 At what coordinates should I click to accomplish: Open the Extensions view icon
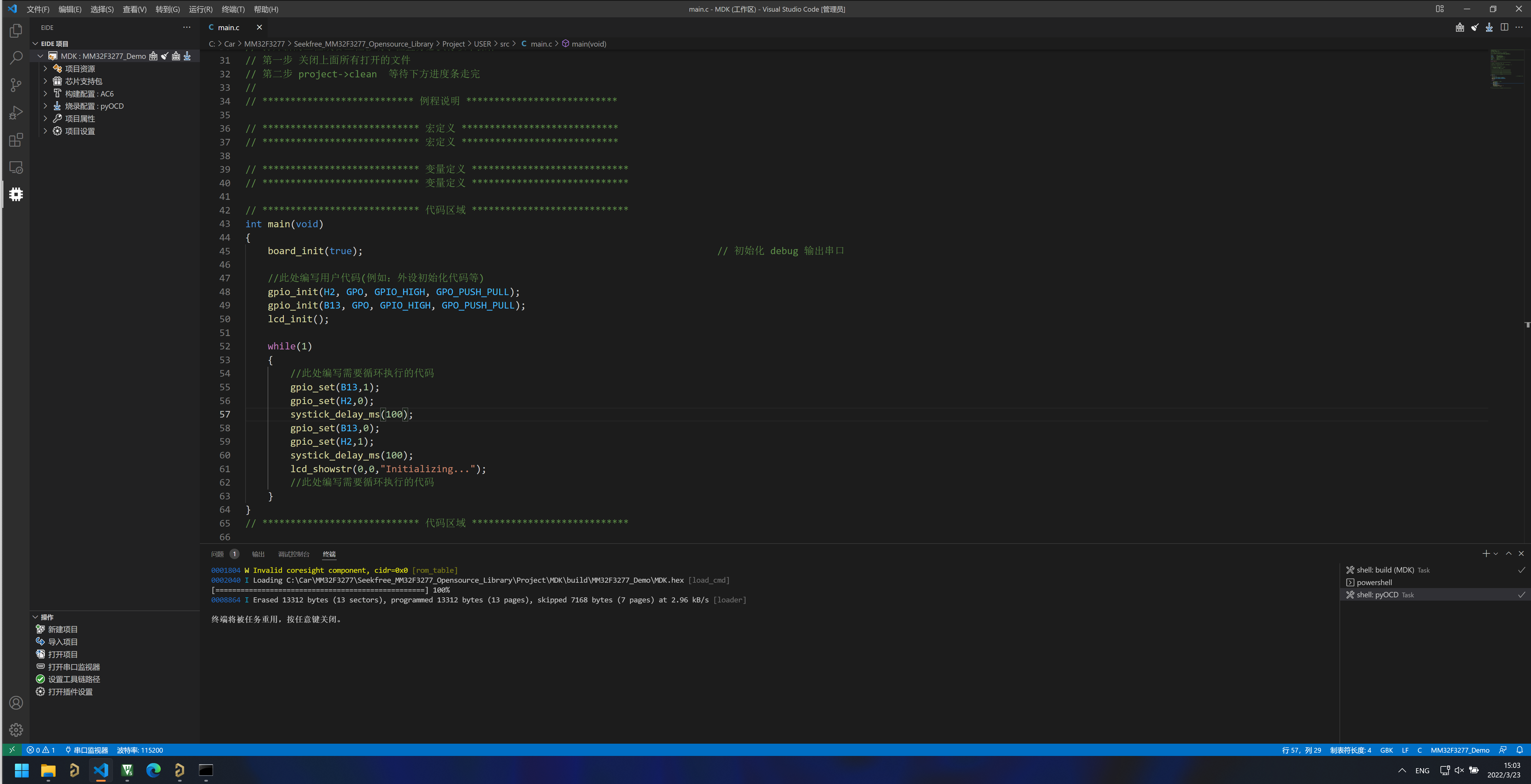[x=16, y=140]
